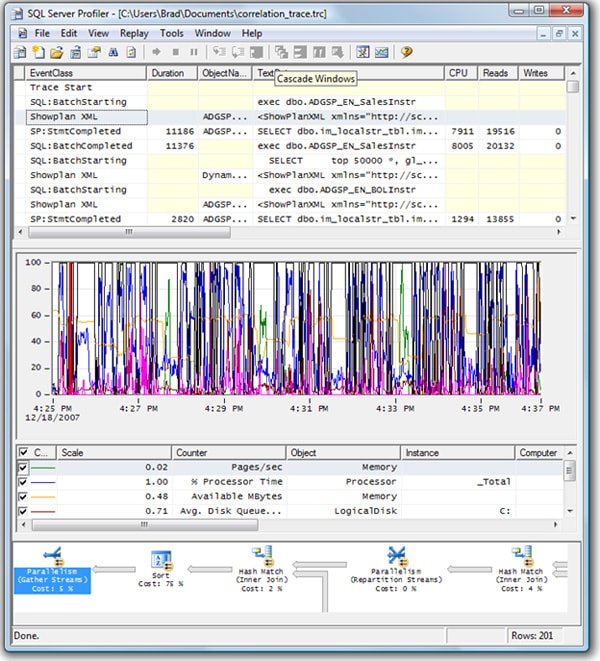Select the Parallelism (Gather Streams) plan node

click(52, 571)
